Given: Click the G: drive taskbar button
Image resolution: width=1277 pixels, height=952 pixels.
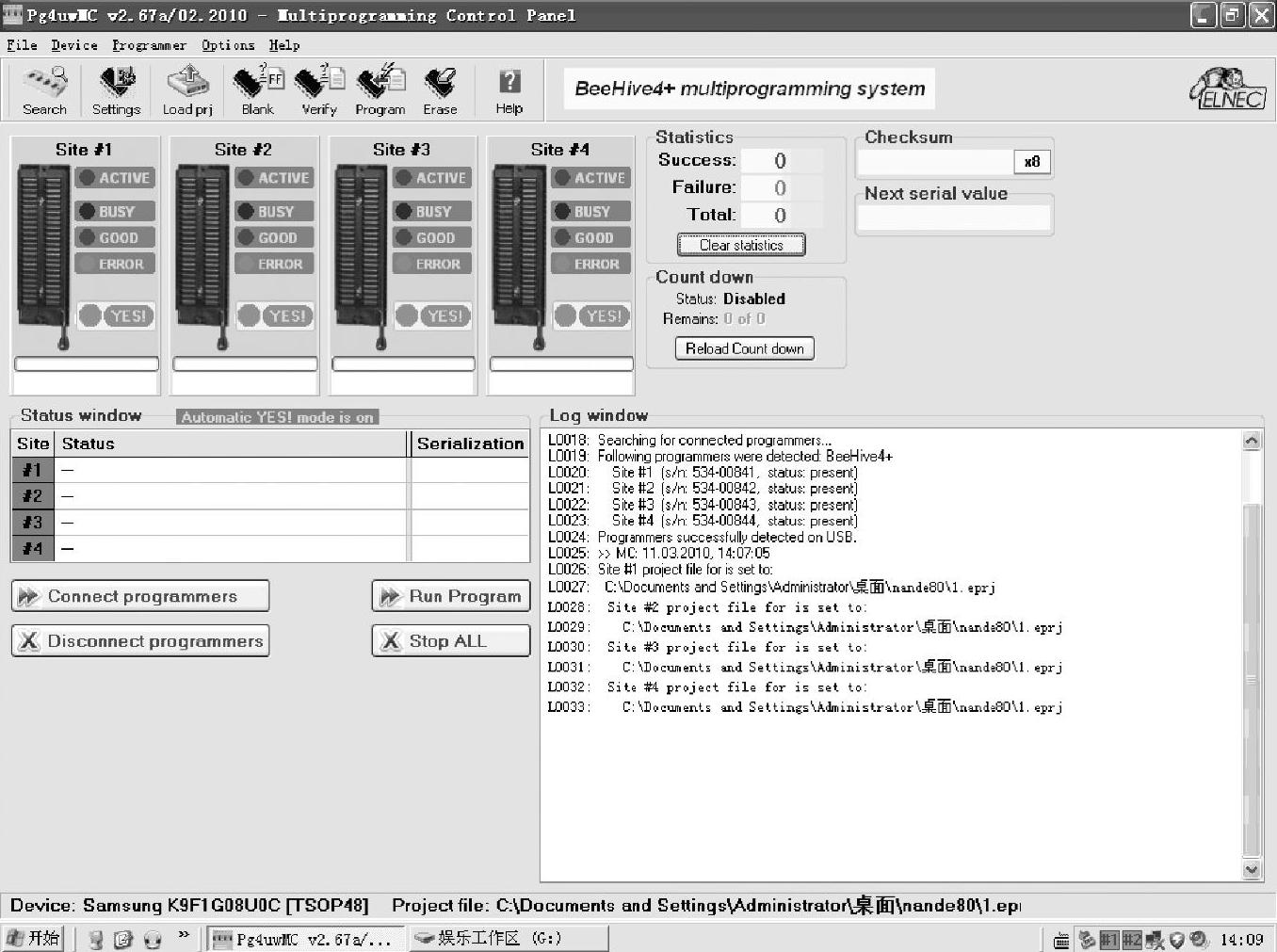Looking at the screenshot, I should pyautogui.click(x=508, y=939).
